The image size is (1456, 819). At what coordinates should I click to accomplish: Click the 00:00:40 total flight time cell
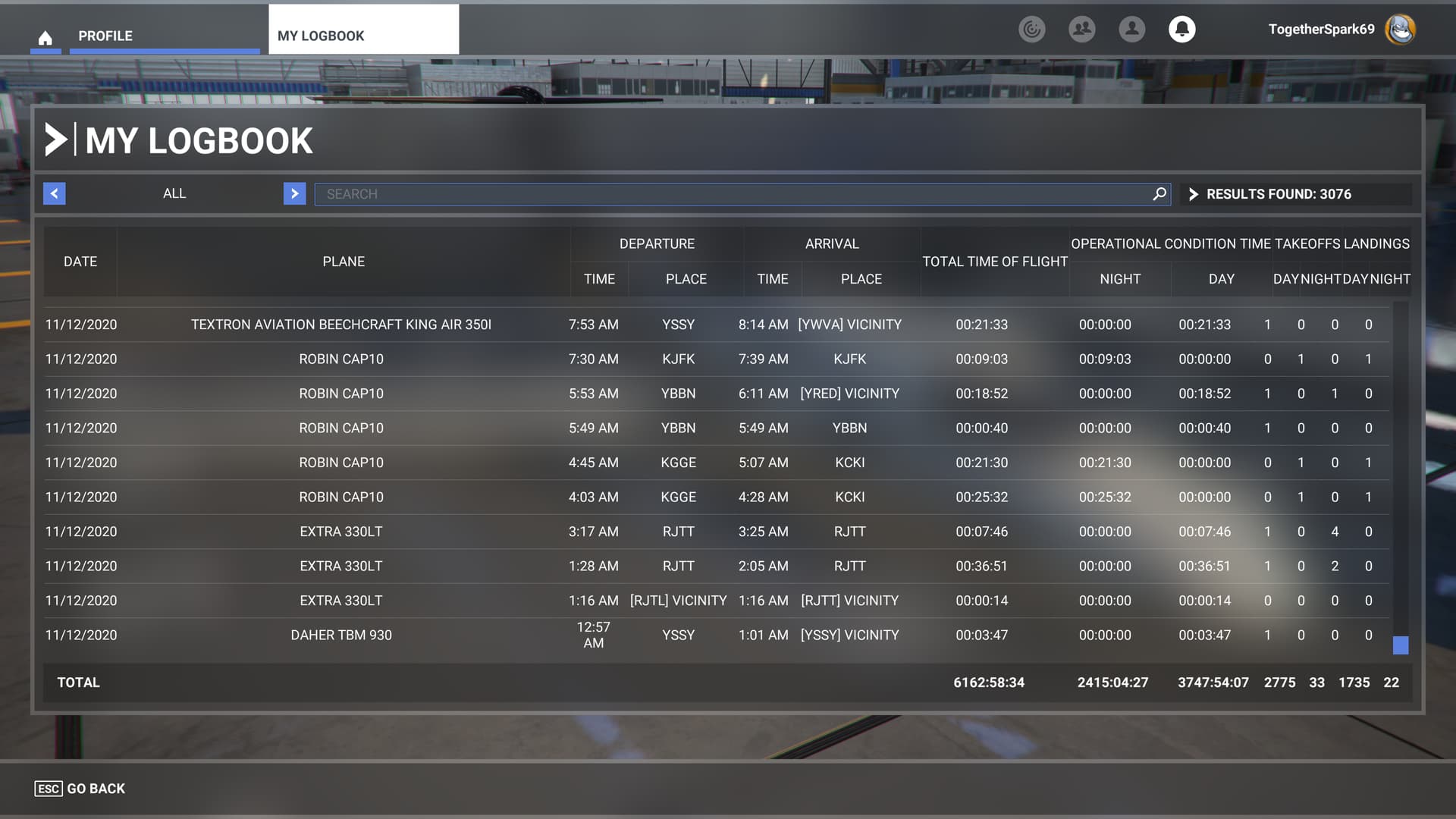point(981,428)
